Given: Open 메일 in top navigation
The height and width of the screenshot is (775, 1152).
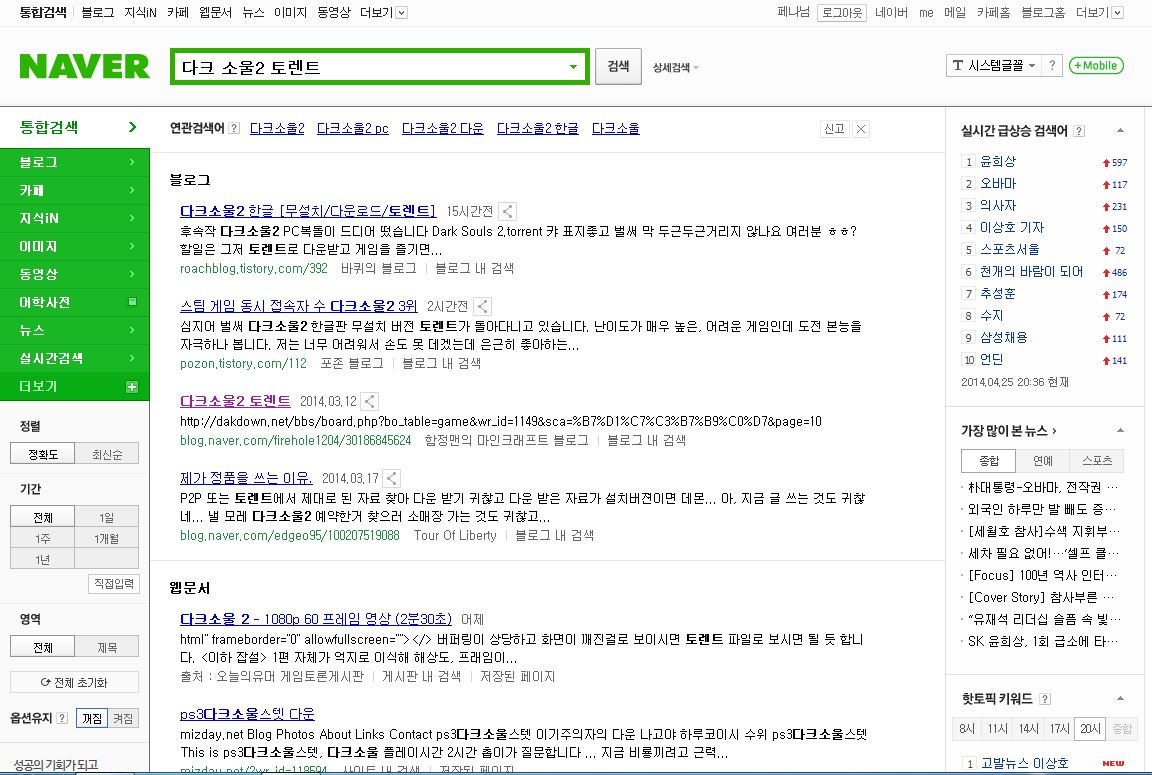Looking at the screenshot, I should pos(954,12).
